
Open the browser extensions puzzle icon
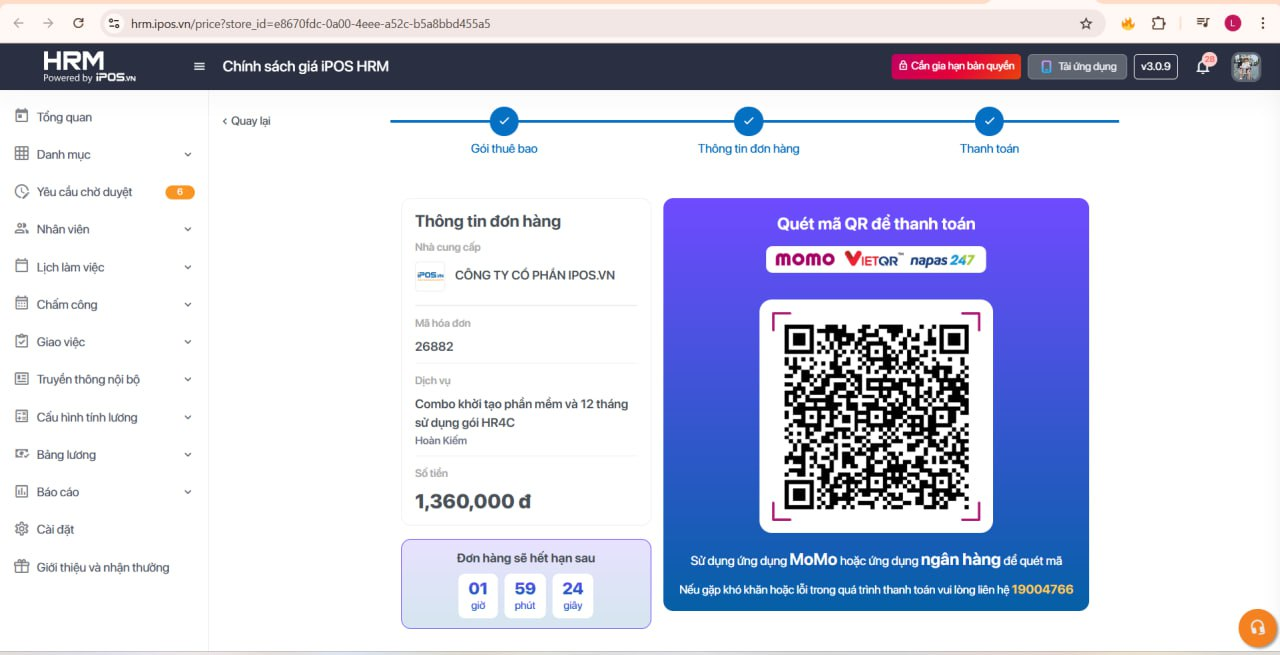pyautogui.click(x=1159, y=23)
